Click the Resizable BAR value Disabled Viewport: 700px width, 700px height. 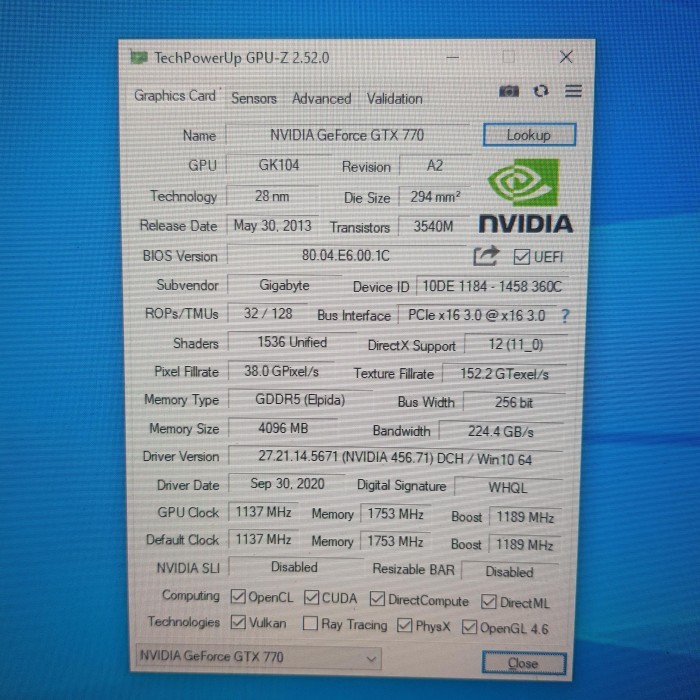tap(509, 572)
